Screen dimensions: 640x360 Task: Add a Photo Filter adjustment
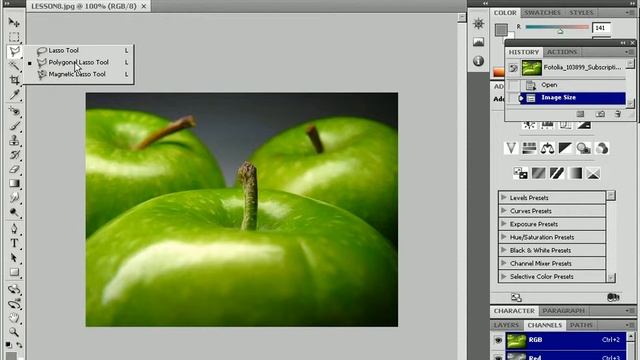pos(584,148)
